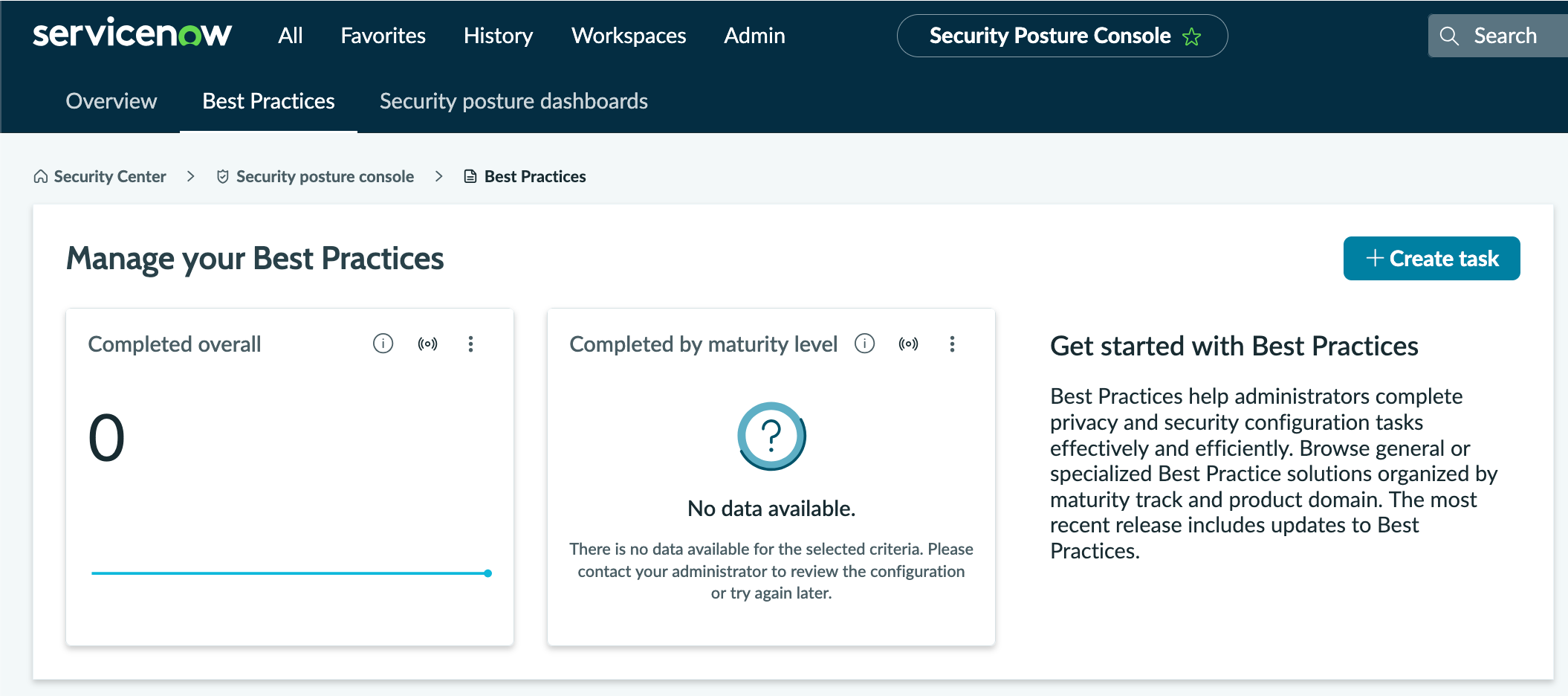
Task: Favorite Security Posture Console with star icon
Action: pos(1191,36)
